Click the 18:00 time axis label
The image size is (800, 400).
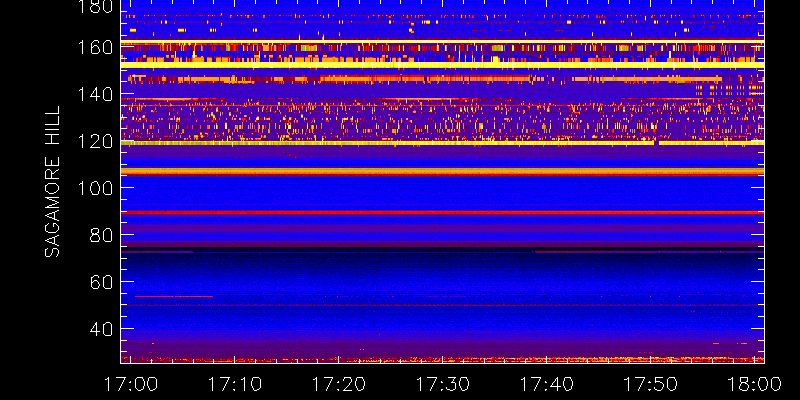tap(755, 384)
